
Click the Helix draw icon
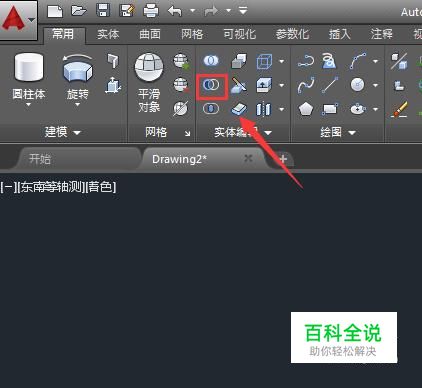point(329,61)
